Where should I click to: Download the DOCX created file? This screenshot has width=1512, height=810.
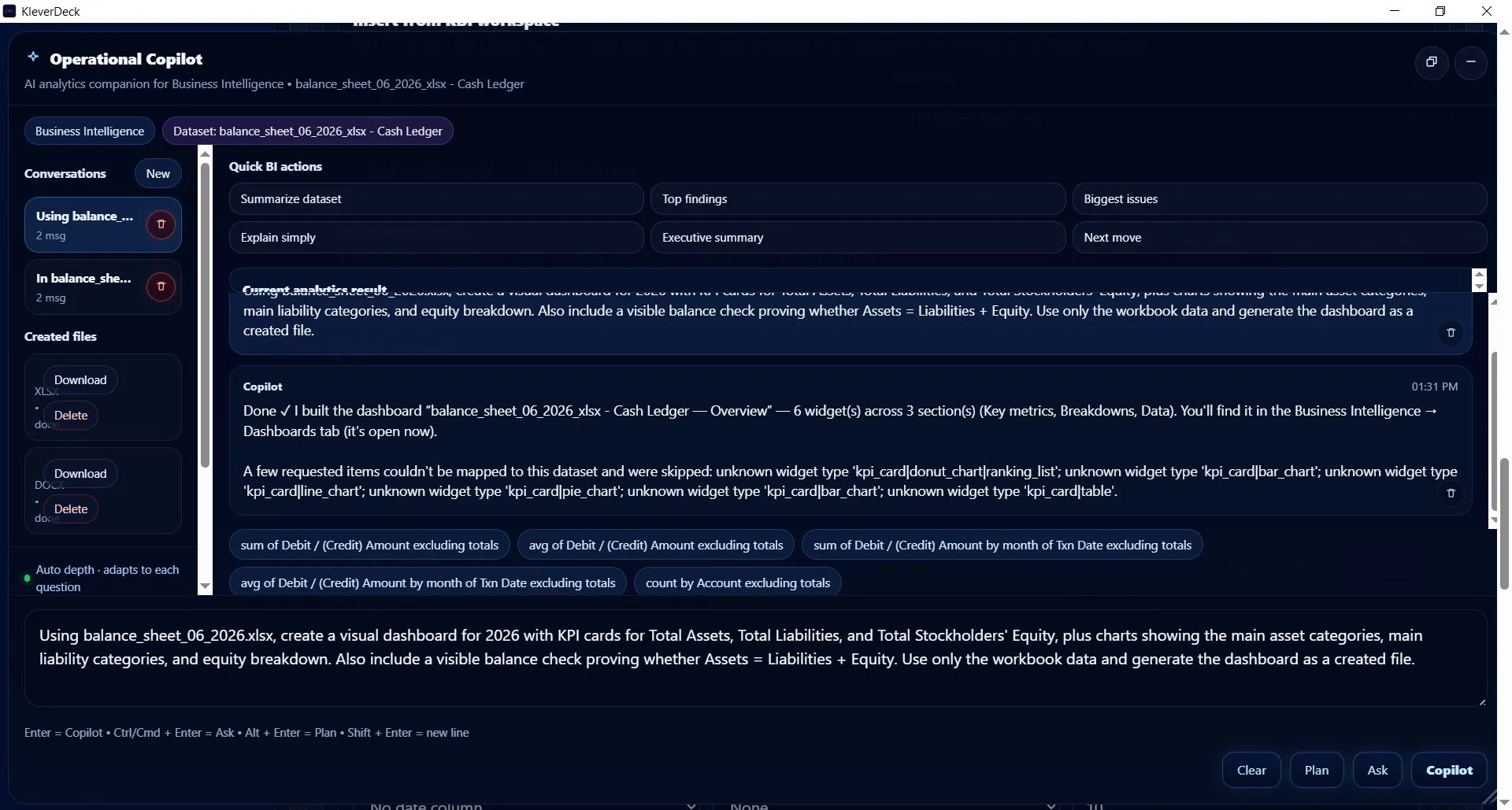tap(80, 474)
